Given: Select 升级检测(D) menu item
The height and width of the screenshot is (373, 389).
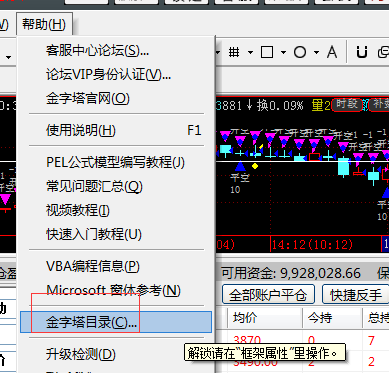Looking at the screenshot, I should click(116, 354).
